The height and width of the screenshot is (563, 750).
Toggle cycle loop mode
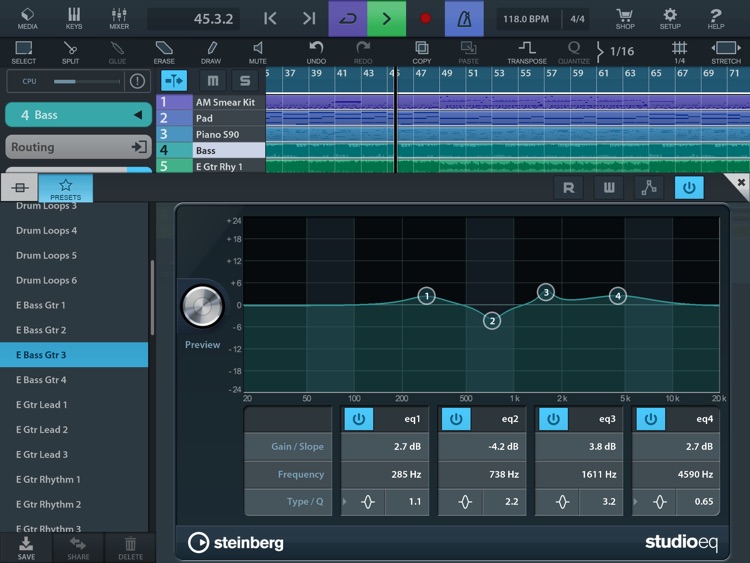pyautogui.click(x=348, y=19)
